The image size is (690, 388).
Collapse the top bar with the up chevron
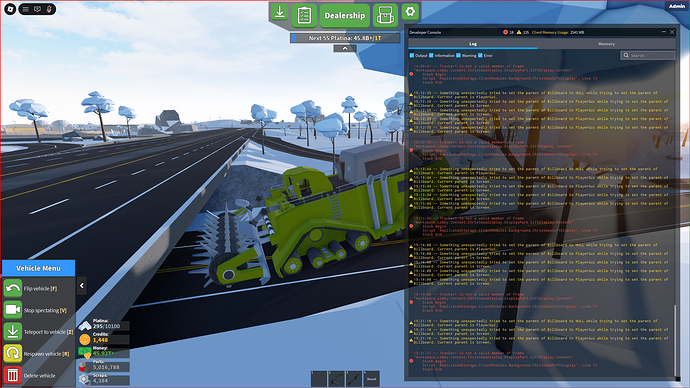345,48
